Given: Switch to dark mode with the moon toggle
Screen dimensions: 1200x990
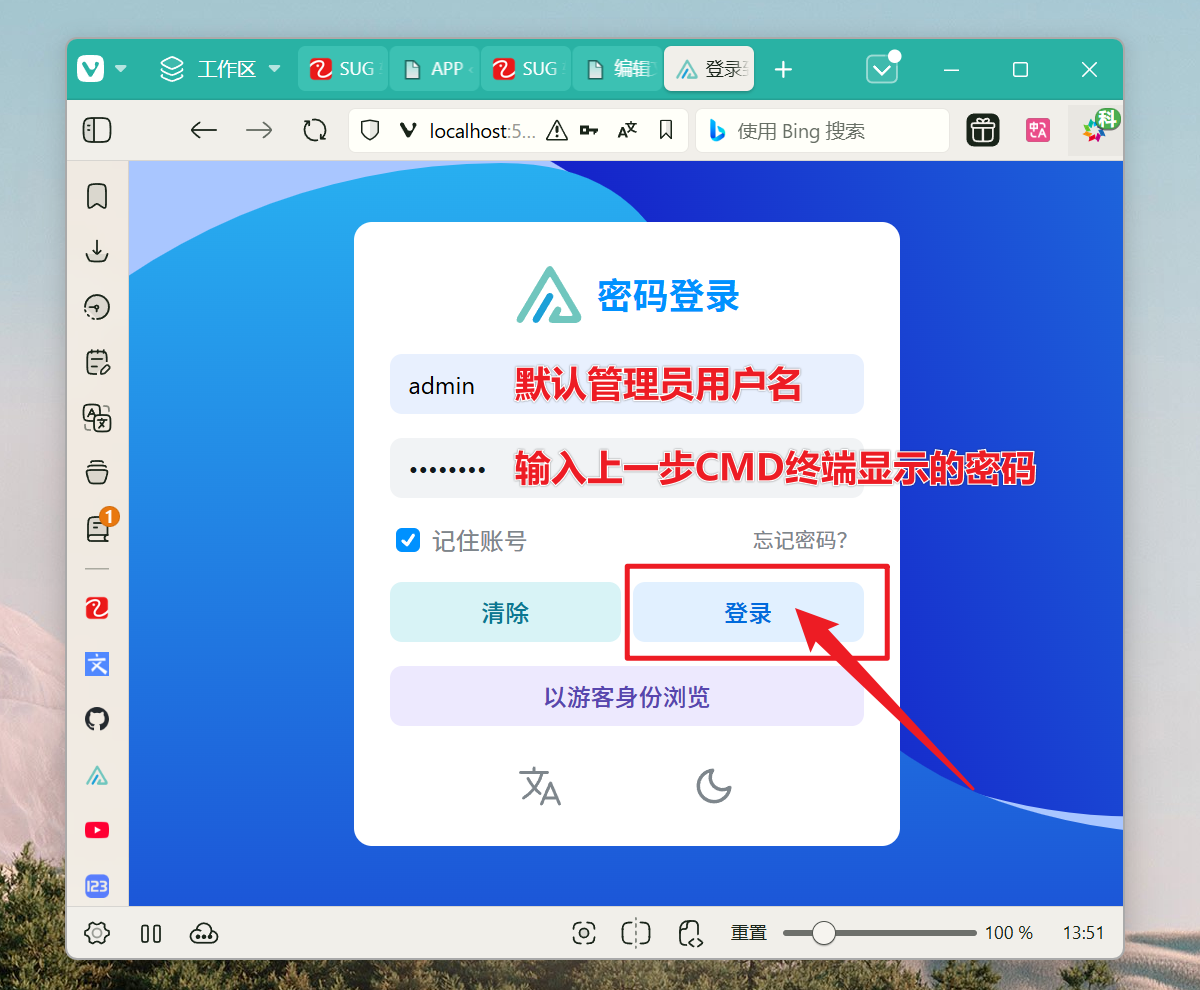Looking at the screenshot, I should point(714,787).
